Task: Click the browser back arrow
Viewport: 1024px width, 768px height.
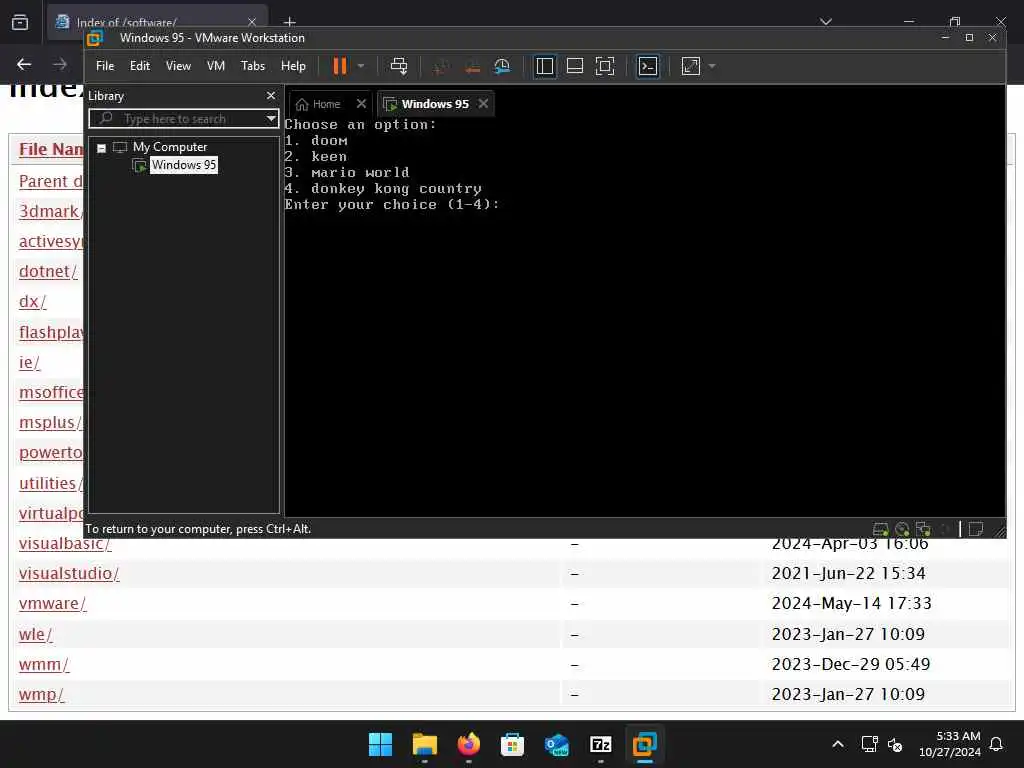Action: coord(24,64)
